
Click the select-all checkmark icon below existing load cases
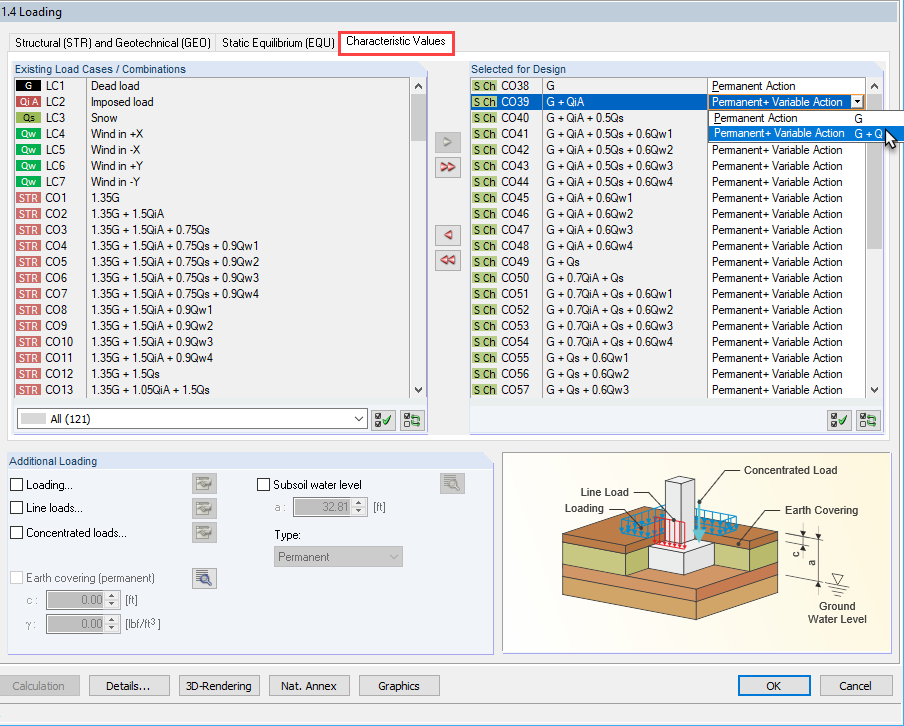tap(383, 420)
